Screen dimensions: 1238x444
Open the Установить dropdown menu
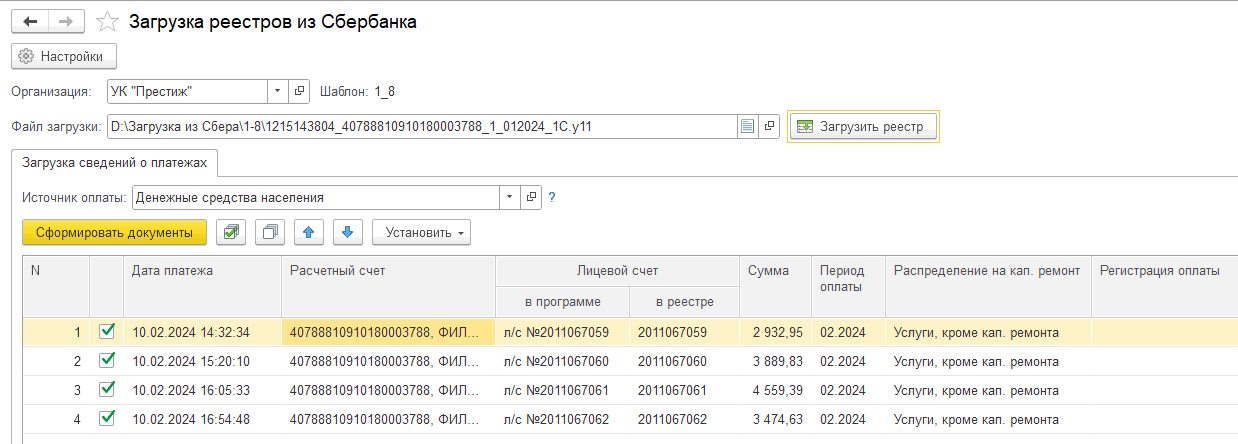coord(421,232)
